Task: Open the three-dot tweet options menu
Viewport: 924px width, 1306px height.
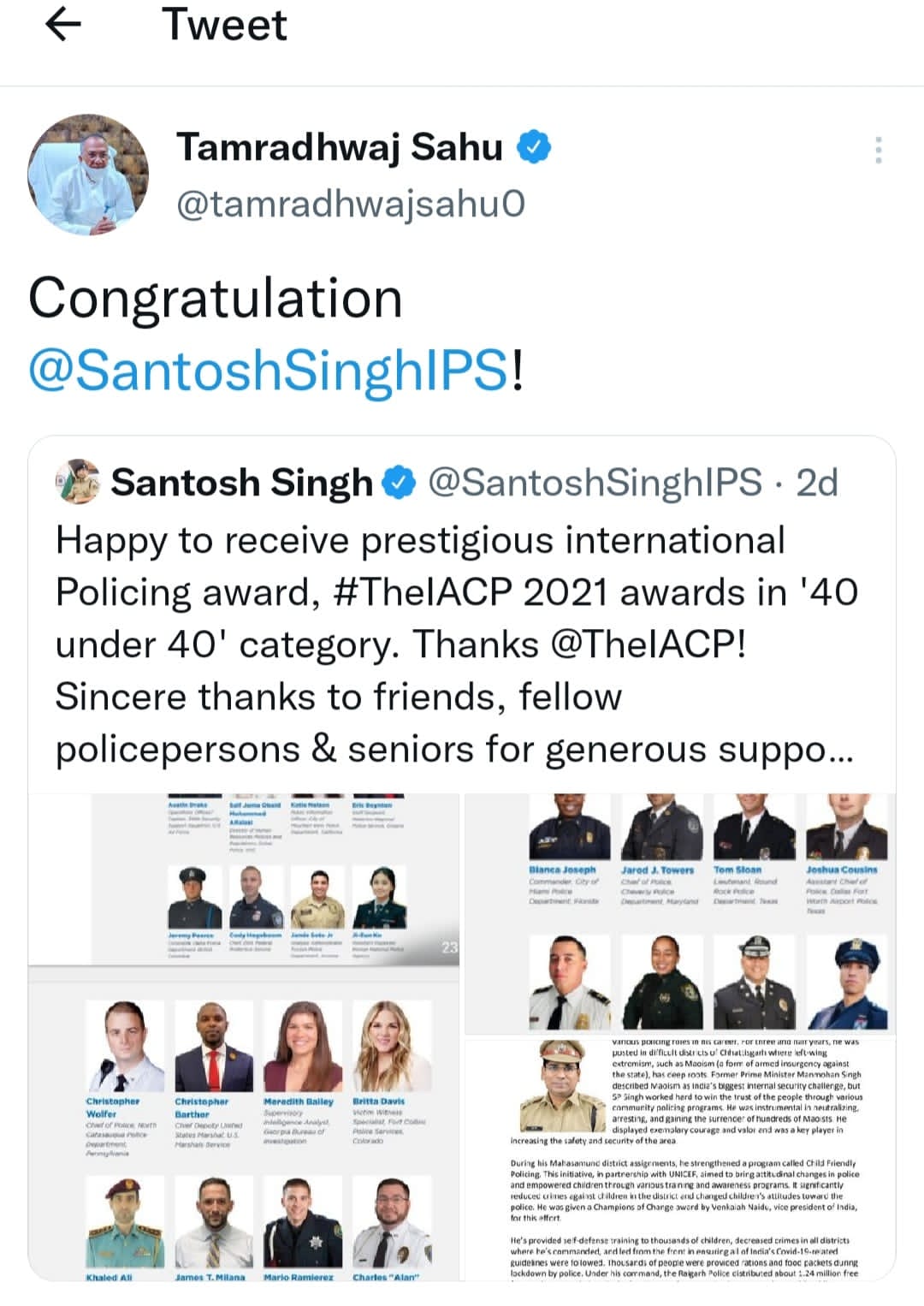Action: 878,151
